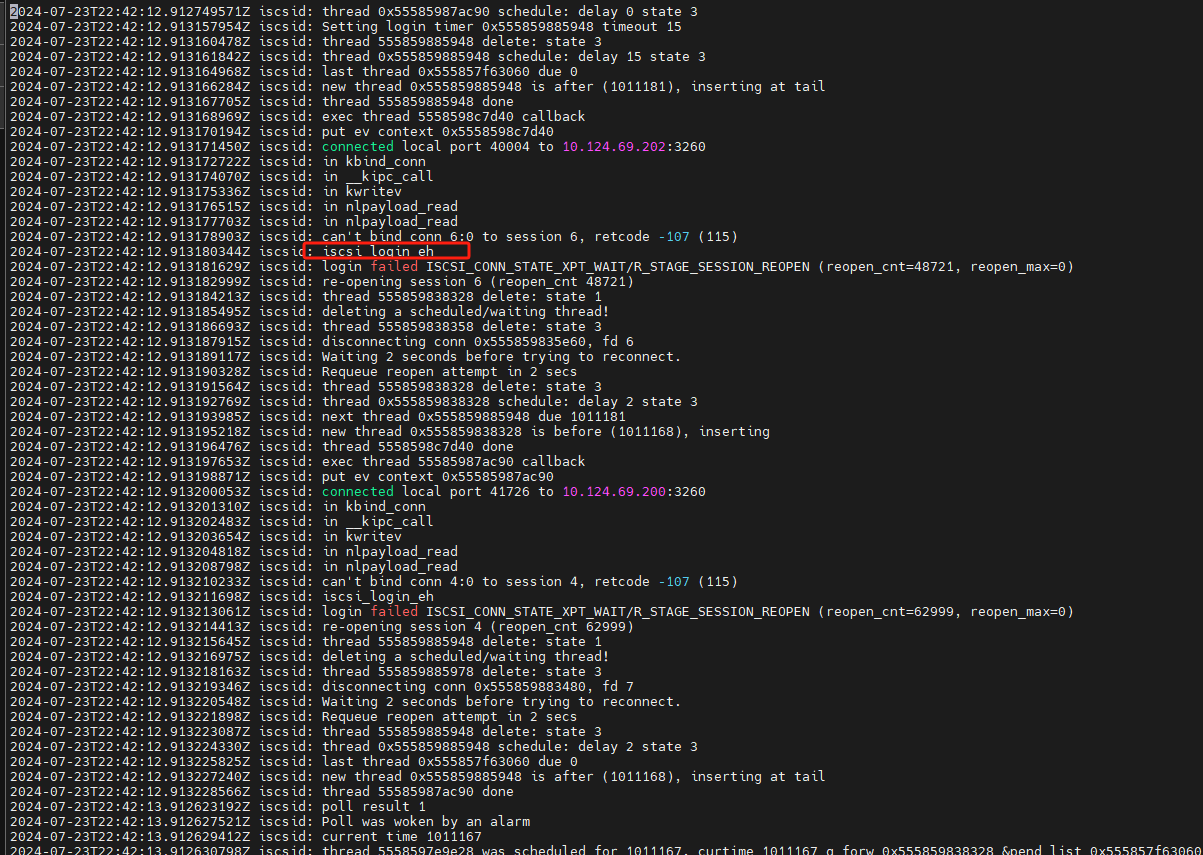This screenshot has width=1203, height=855.
Task: Click 'disconnecting conn' line with fd 7
Action: pyautogui.click(x=477, y=687)
